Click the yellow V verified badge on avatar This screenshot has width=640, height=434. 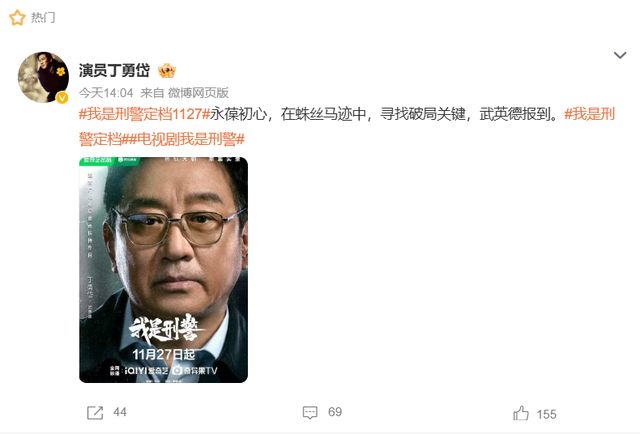[62, 98]
